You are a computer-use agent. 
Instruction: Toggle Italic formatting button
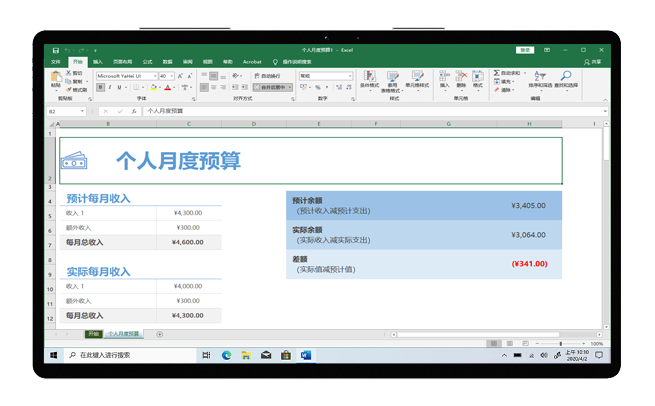tap(109, 88)
